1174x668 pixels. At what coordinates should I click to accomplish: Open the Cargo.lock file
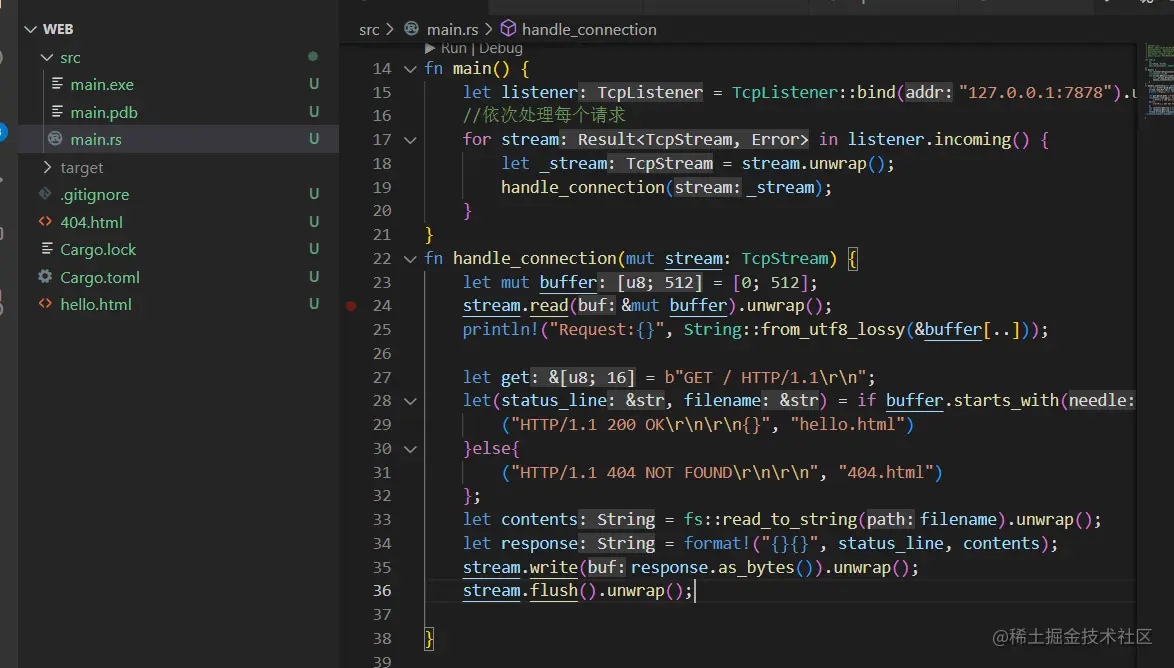[x=98, y=249]
